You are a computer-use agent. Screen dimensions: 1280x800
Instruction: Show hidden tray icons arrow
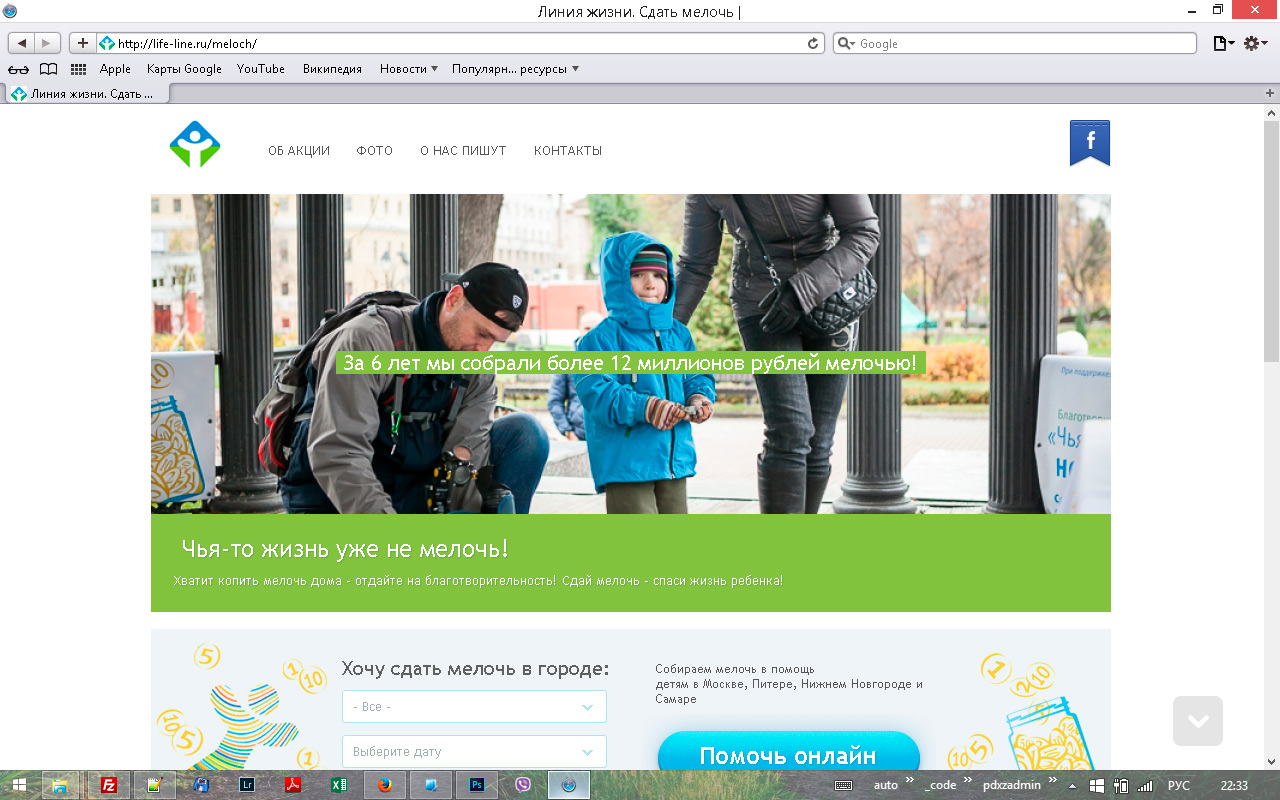coord(1073,785)
